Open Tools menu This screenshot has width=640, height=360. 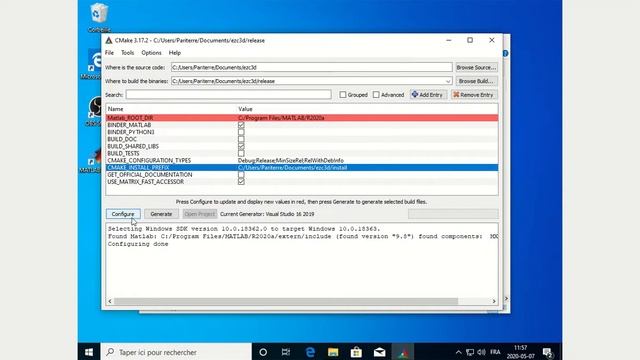[x=127, y=53]
